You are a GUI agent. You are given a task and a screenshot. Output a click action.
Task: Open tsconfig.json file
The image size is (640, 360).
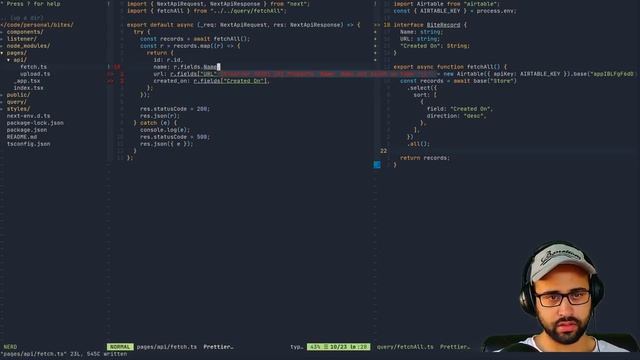point(28,144)
